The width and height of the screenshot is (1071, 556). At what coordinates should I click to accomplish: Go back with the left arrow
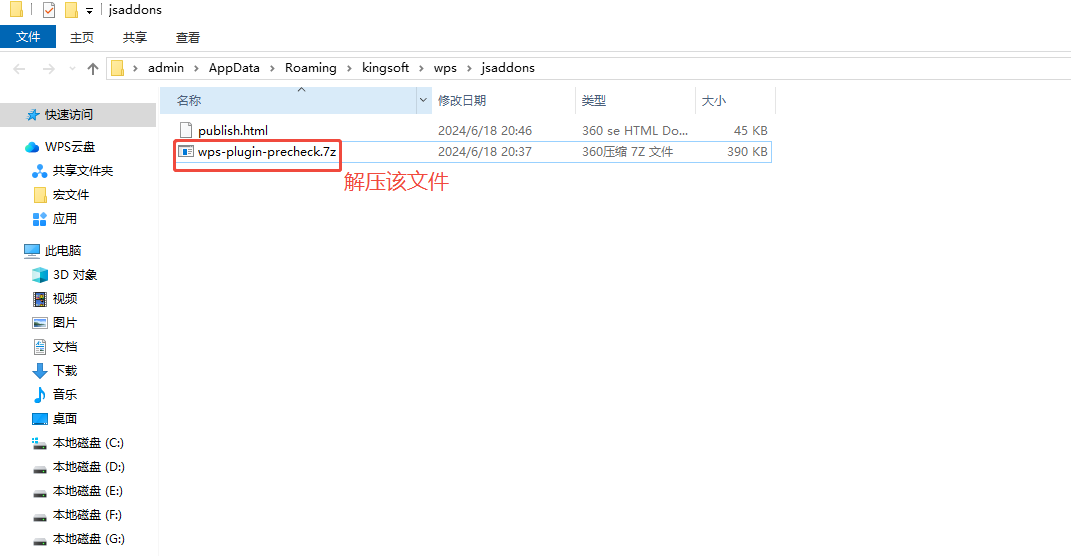(x=19, y=68)
